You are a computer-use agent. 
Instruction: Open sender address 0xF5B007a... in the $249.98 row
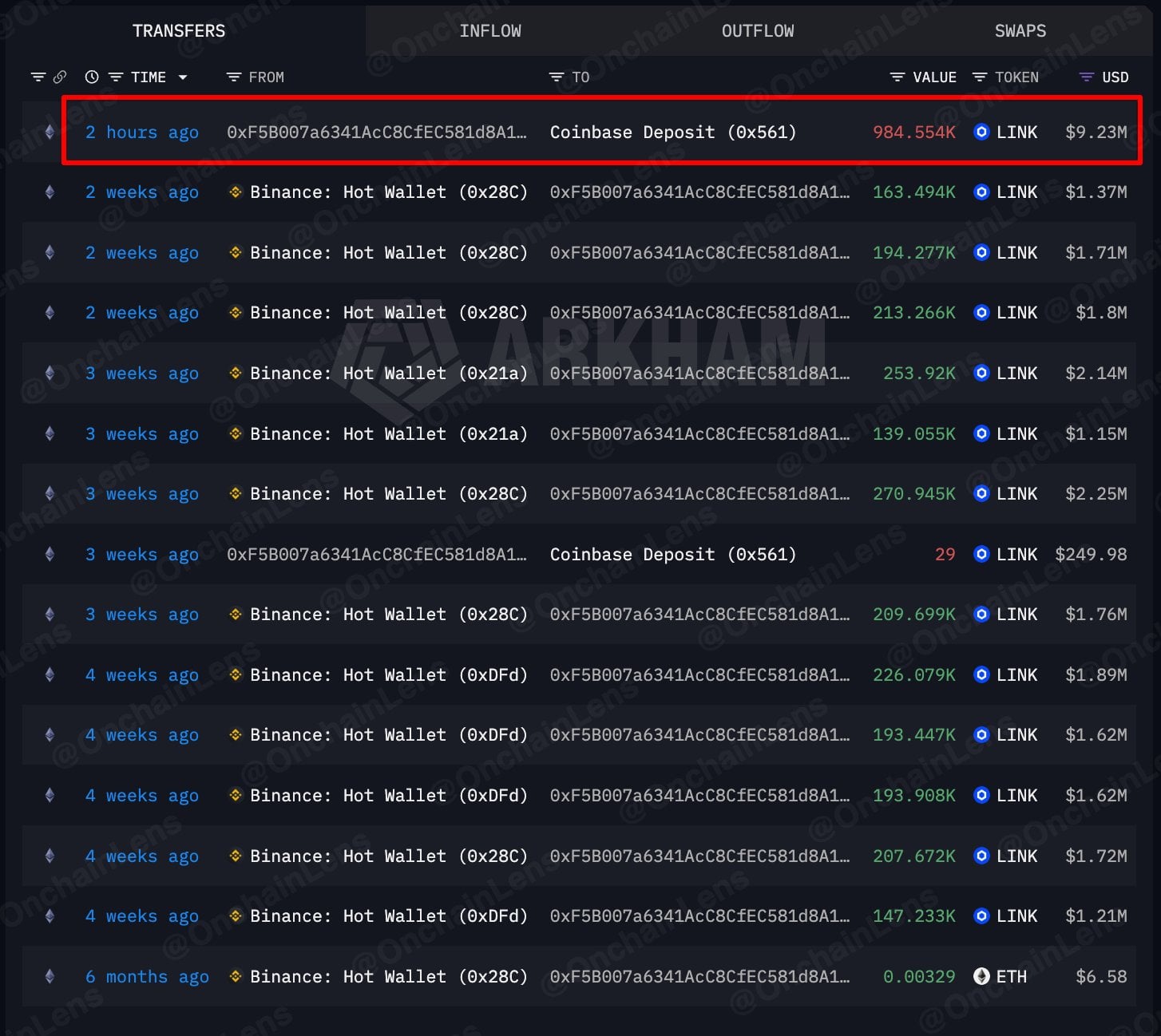(x=377, y=555)
